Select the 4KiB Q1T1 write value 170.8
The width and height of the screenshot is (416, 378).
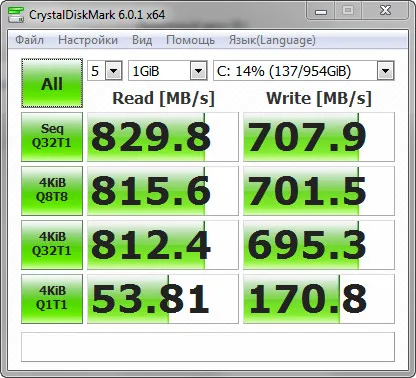click(319, 299)
